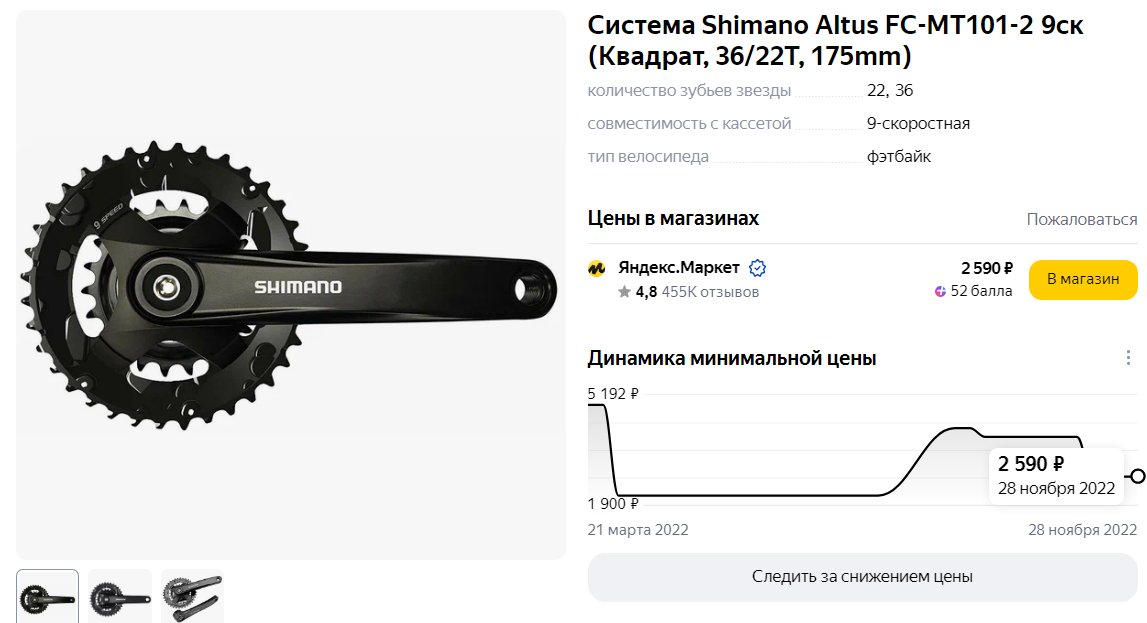Click the 2 590 ₽ chart tooltip
1147x623 pixels.
pos(1056,475)
